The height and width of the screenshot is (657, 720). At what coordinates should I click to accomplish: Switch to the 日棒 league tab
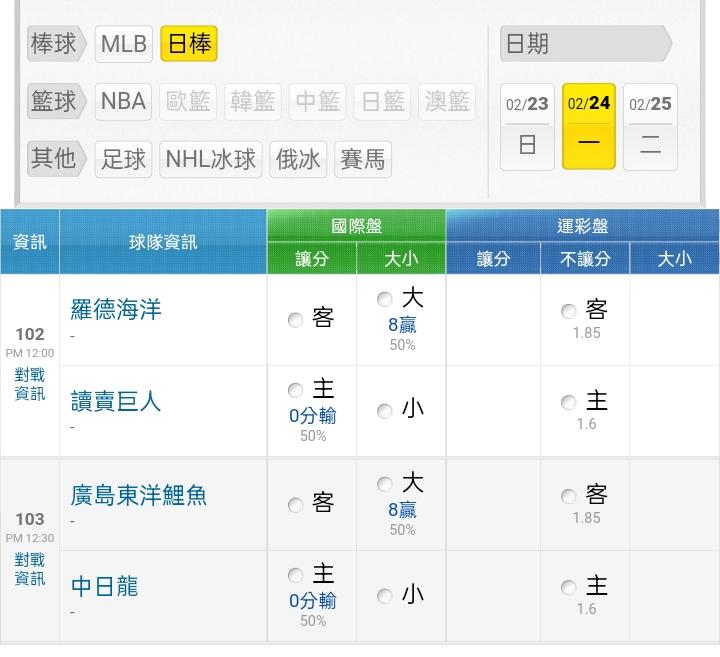click(188, 44)
